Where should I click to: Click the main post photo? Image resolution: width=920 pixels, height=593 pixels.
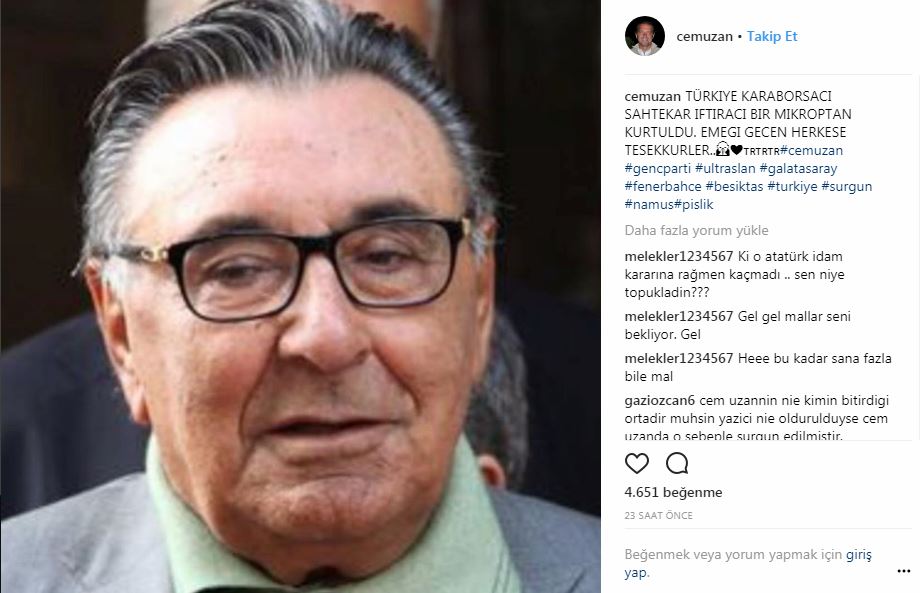point(300,296)
